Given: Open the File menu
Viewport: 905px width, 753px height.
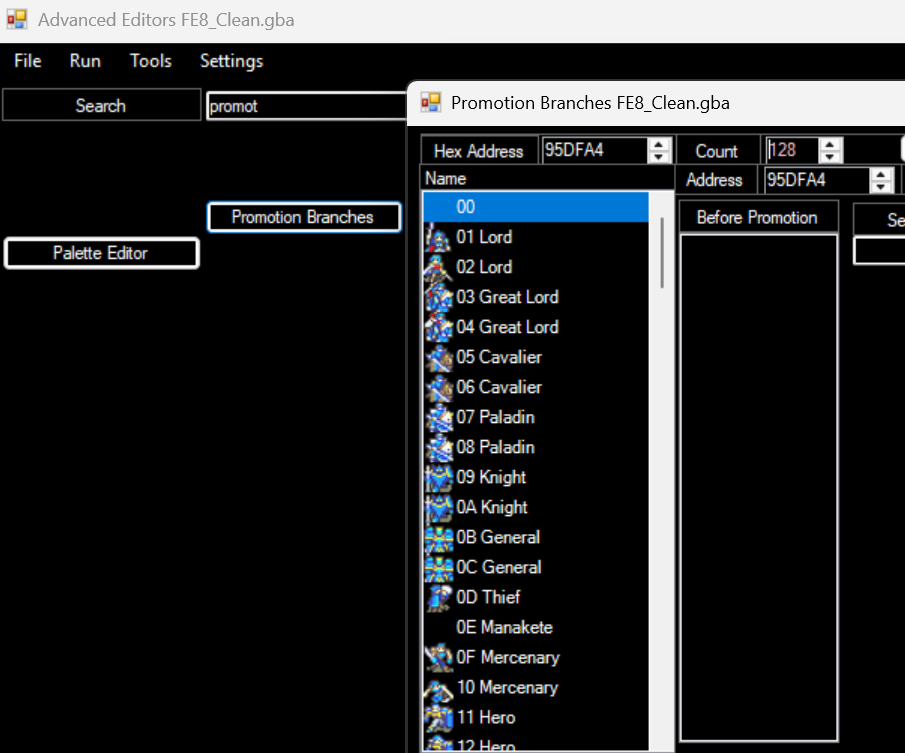Looking at the screenshot, I should 28,61.
